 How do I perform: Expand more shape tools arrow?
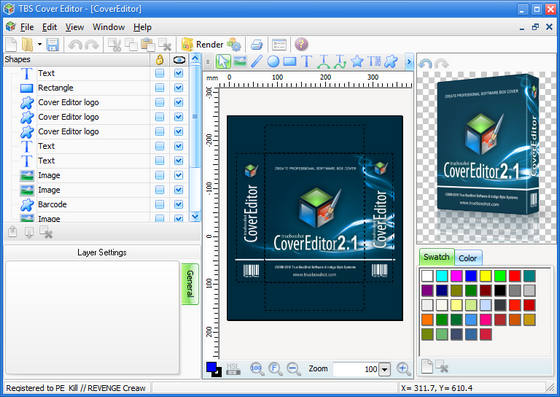click(x=409, y=62)
